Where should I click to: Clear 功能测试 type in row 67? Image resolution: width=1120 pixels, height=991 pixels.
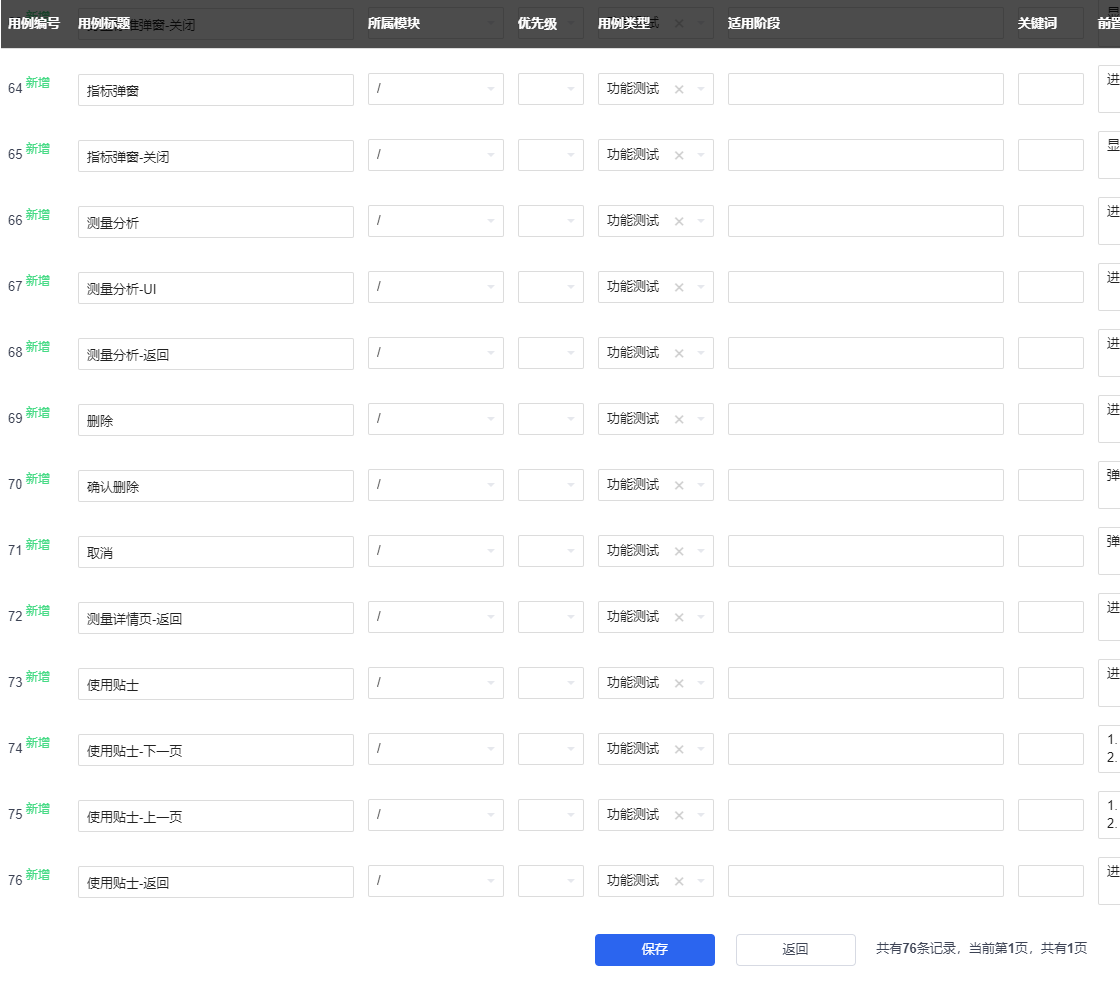(679, 287)
